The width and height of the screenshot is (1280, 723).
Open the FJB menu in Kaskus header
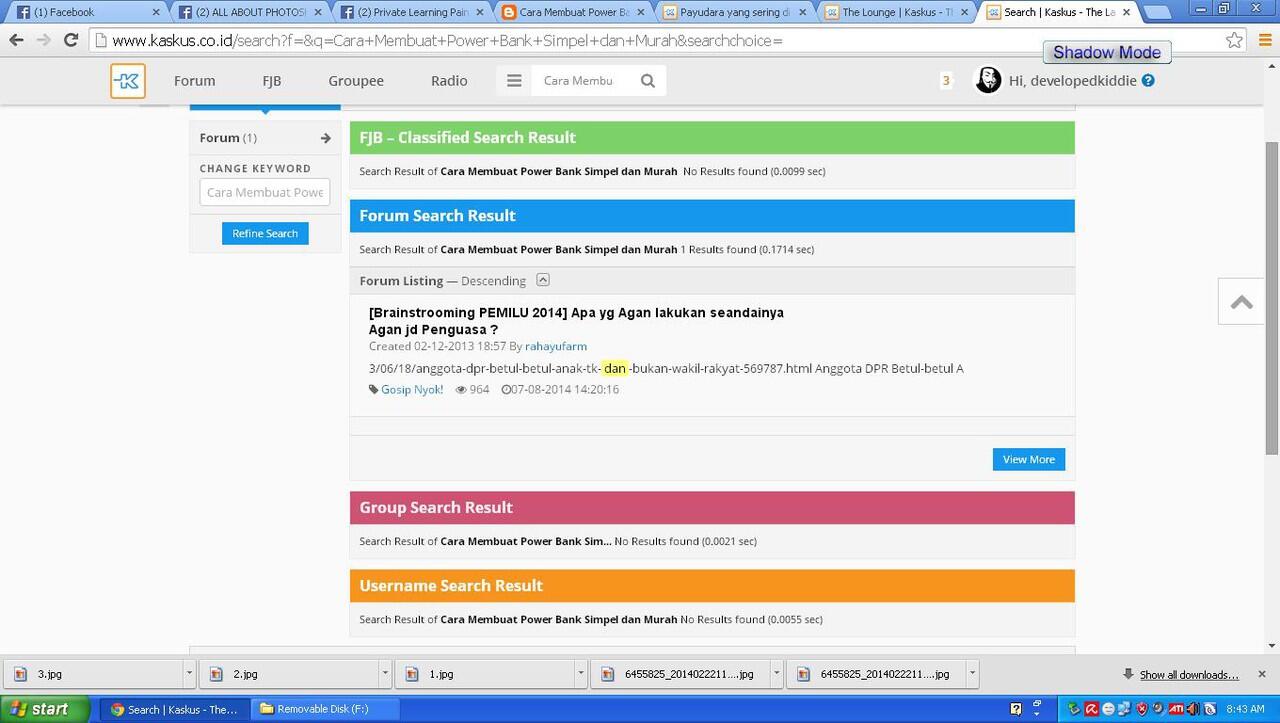(x=272, y=81)
